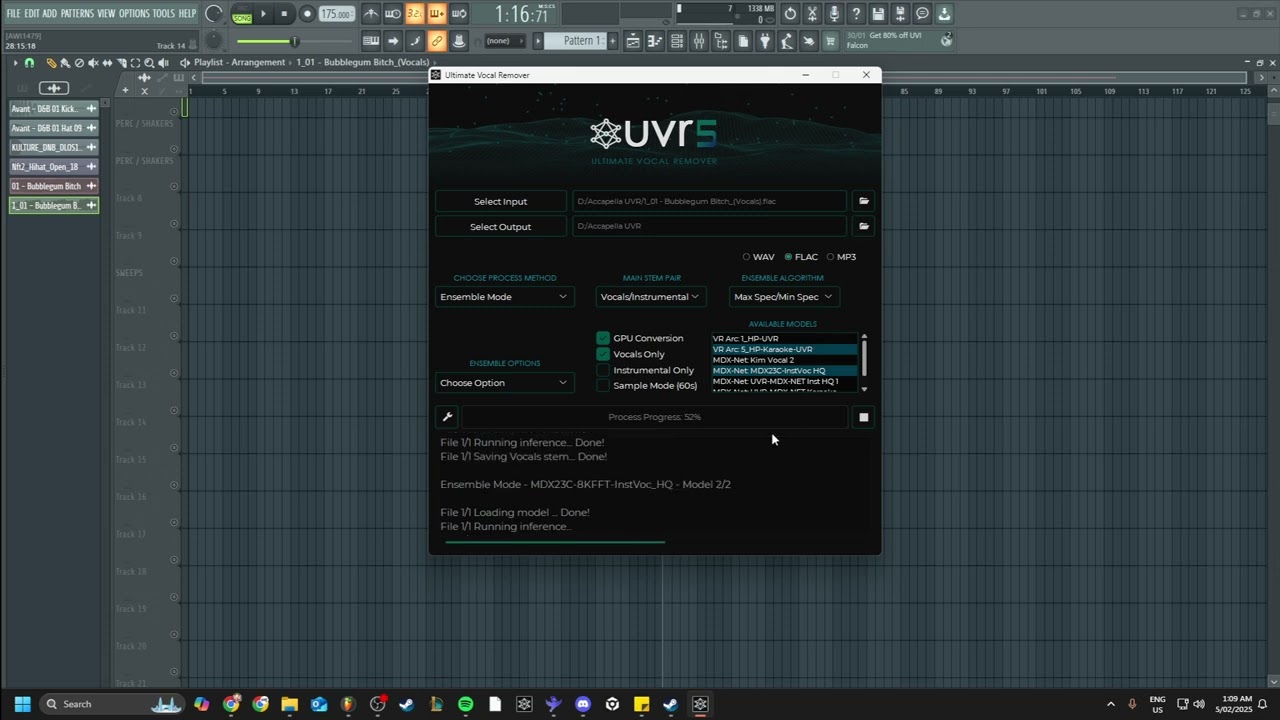
Task: Open the FL Studio ADD menu
Action: point(50,14)
